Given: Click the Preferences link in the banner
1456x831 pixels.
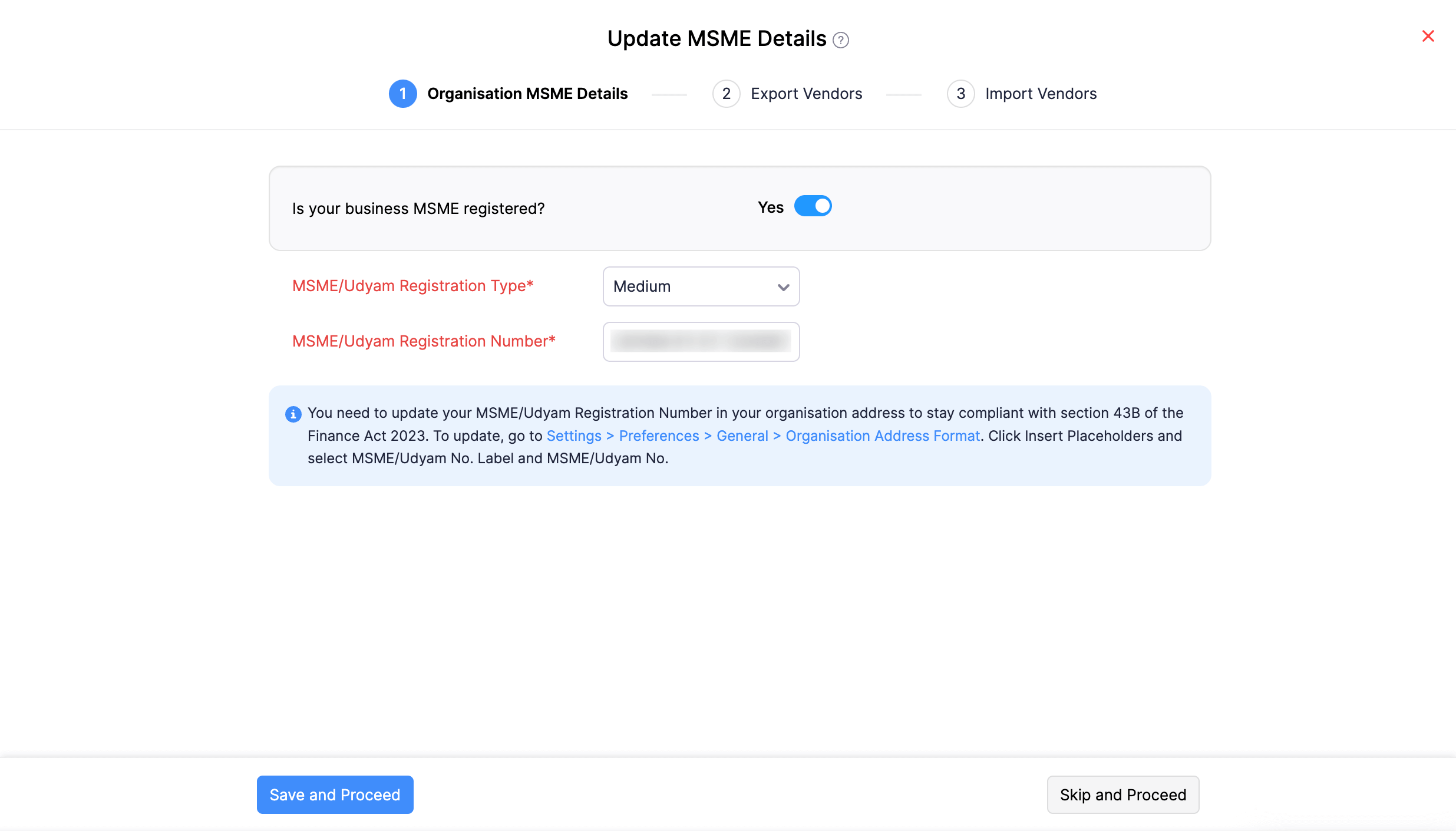Looking at the screenshot, I should click(x=658, y=436).
